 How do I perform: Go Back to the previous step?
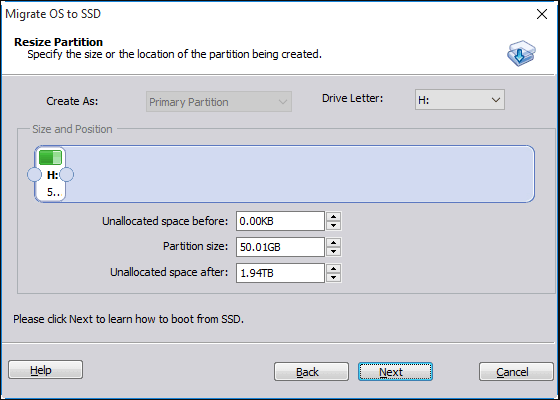click(311, 372)
